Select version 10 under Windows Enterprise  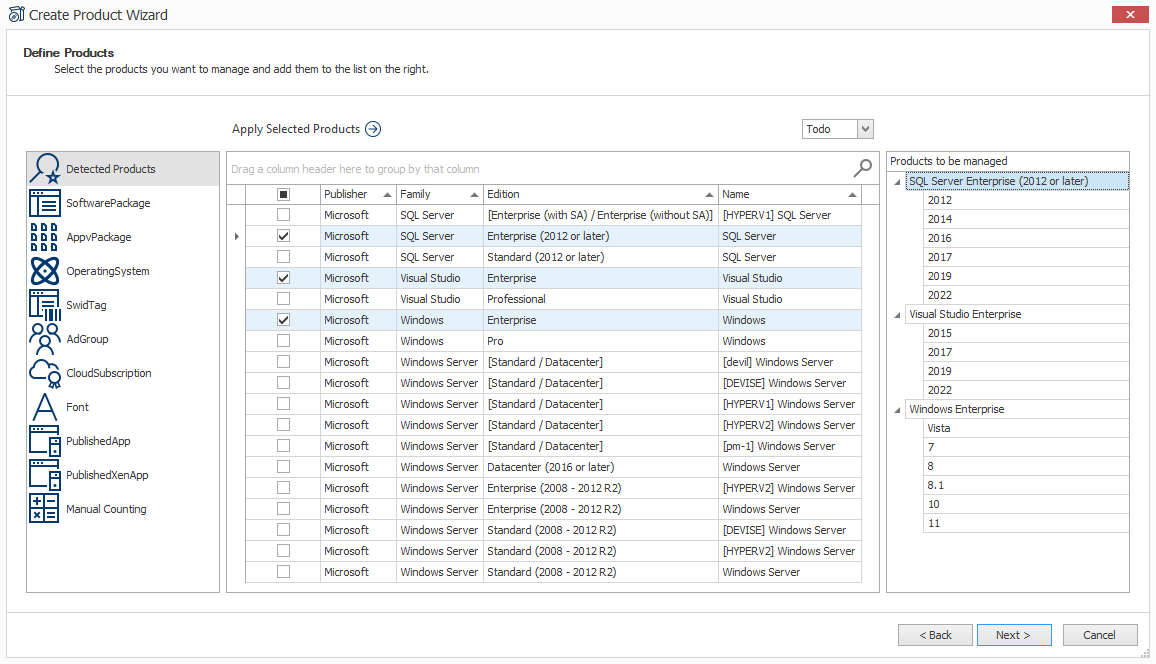point(1026,504)
